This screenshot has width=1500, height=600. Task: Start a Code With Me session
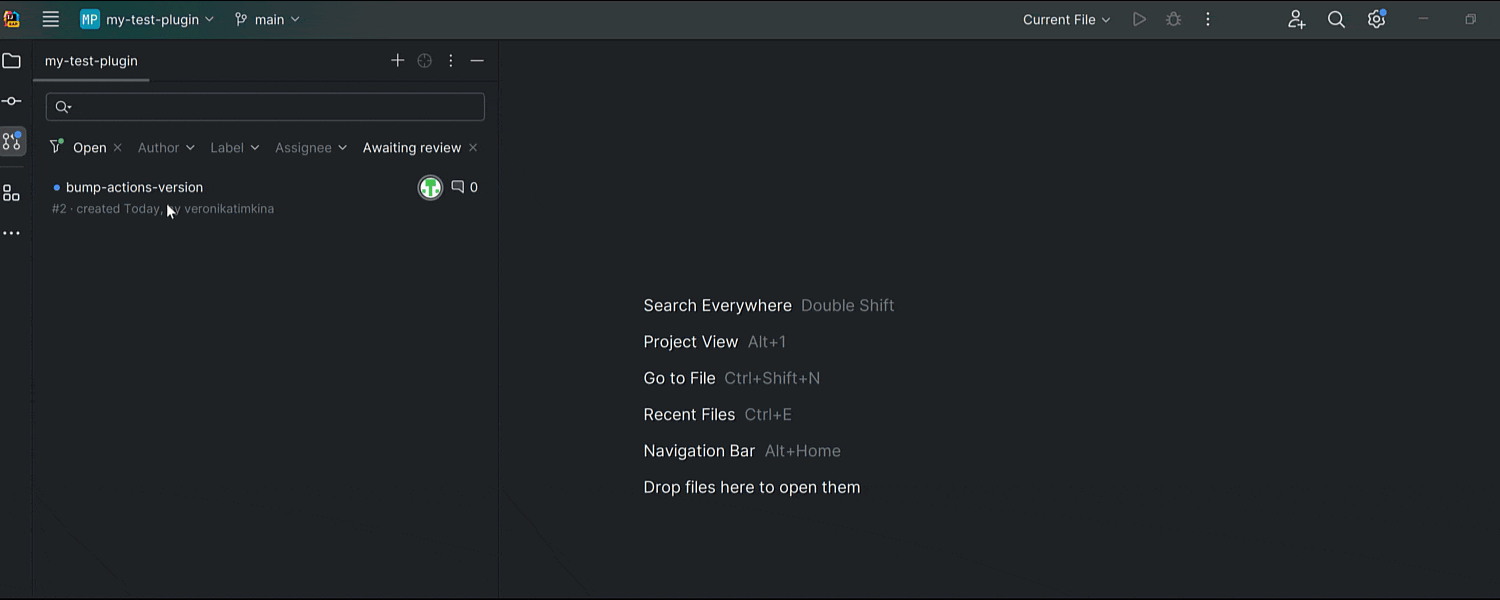click(x=1296, y=19)
